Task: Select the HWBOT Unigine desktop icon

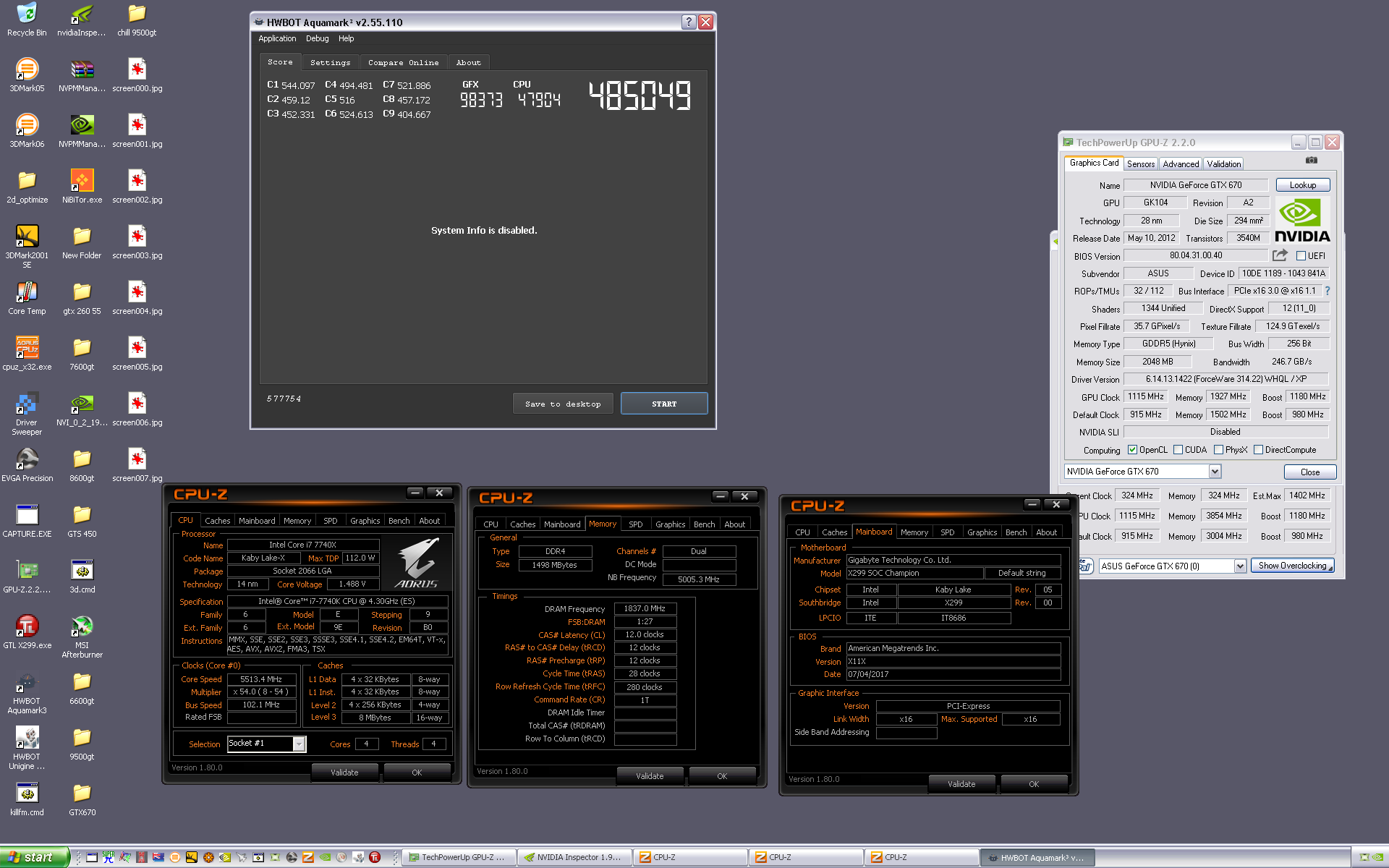Action: click(x=27, y=748)
